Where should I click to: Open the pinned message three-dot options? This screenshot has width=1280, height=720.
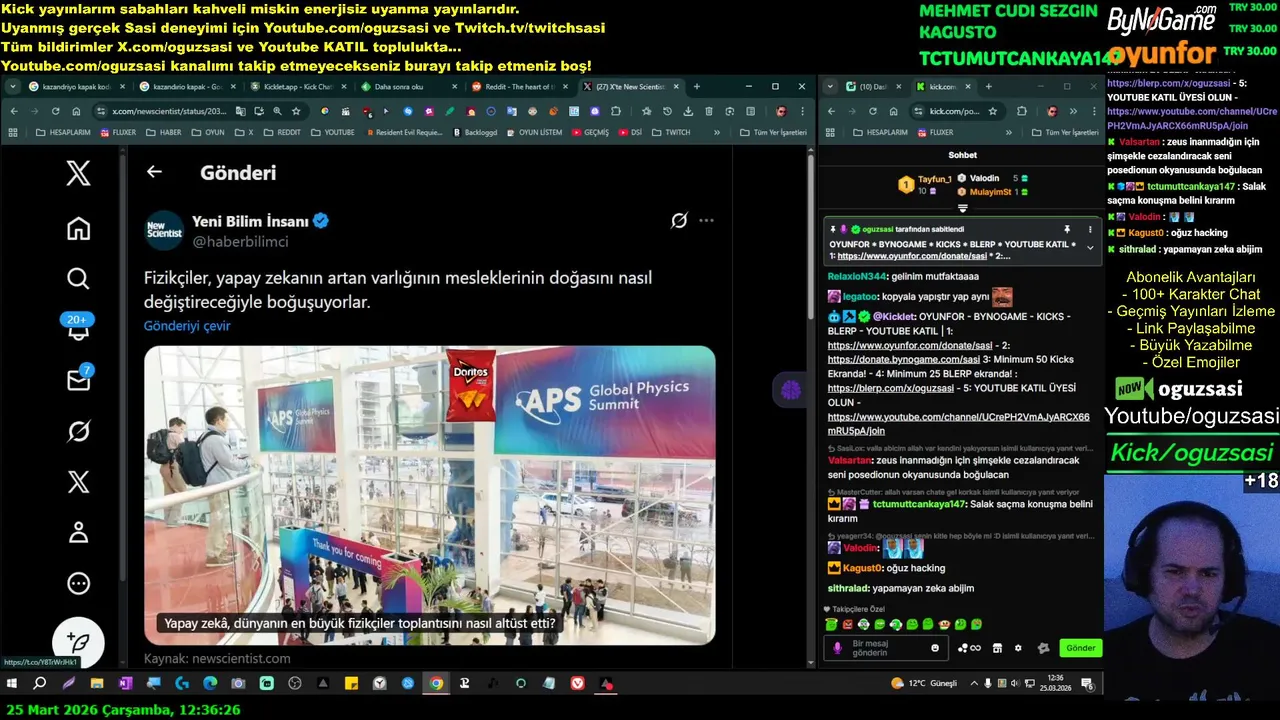[x=1090, y=229]
